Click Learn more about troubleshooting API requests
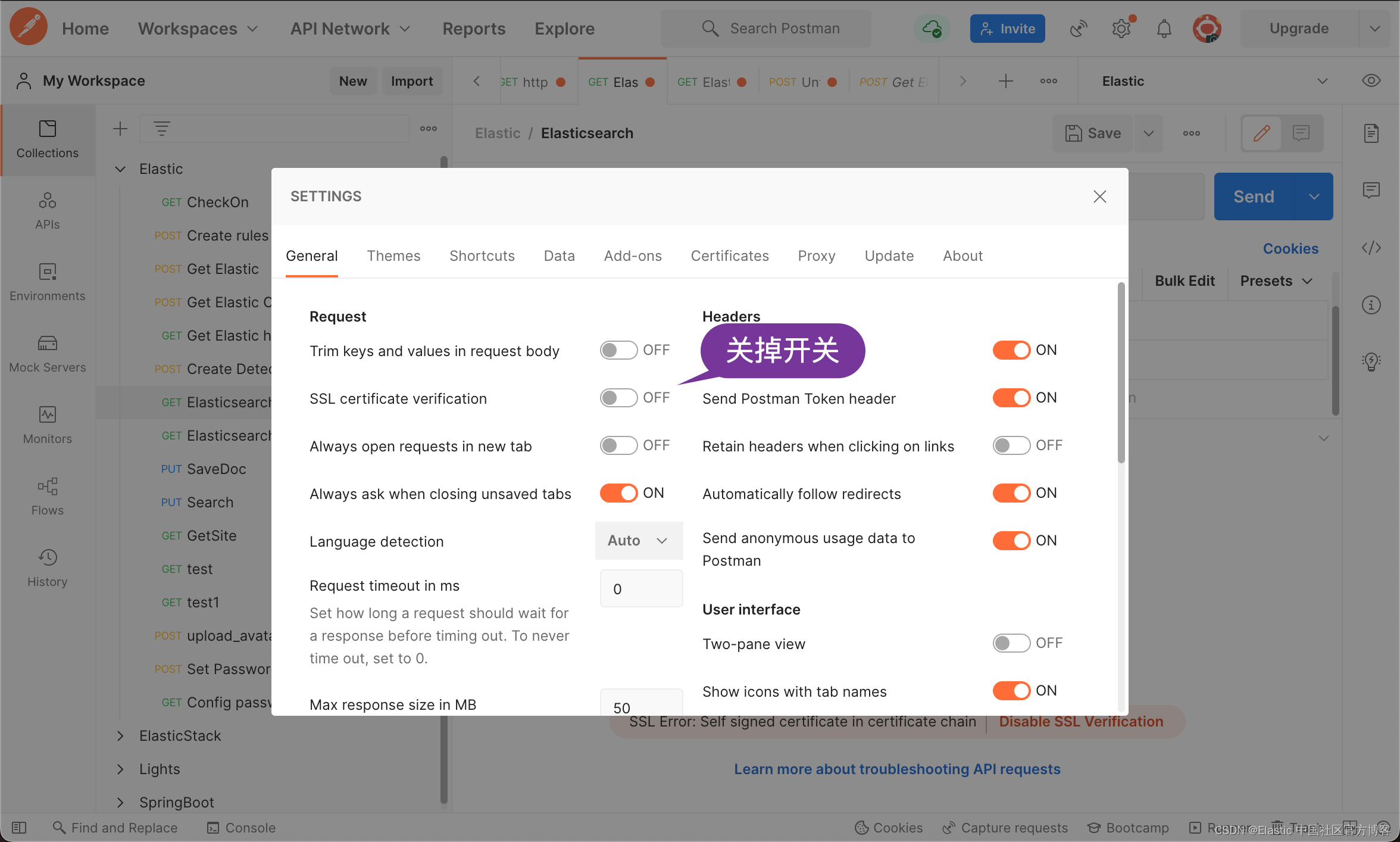This screenshot has height=842, width=1400. pos(897,769)
